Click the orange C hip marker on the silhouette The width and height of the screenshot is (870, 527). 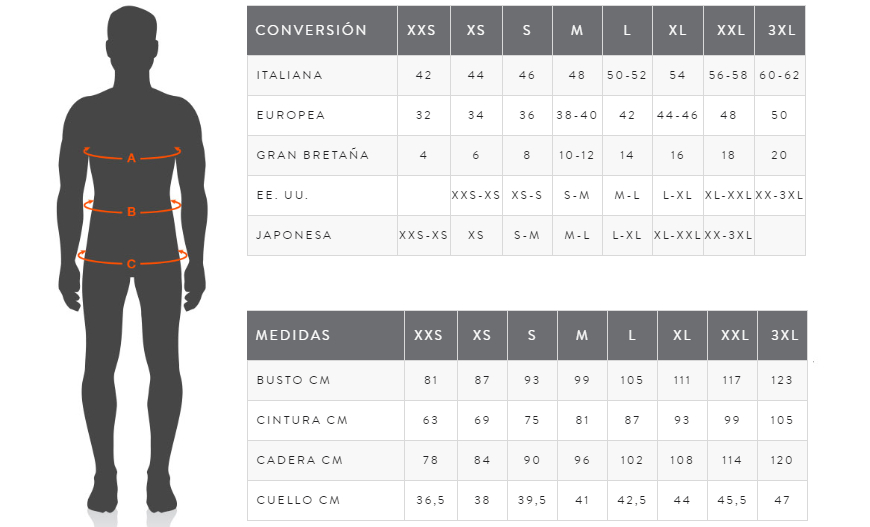[x=131, y=264]
